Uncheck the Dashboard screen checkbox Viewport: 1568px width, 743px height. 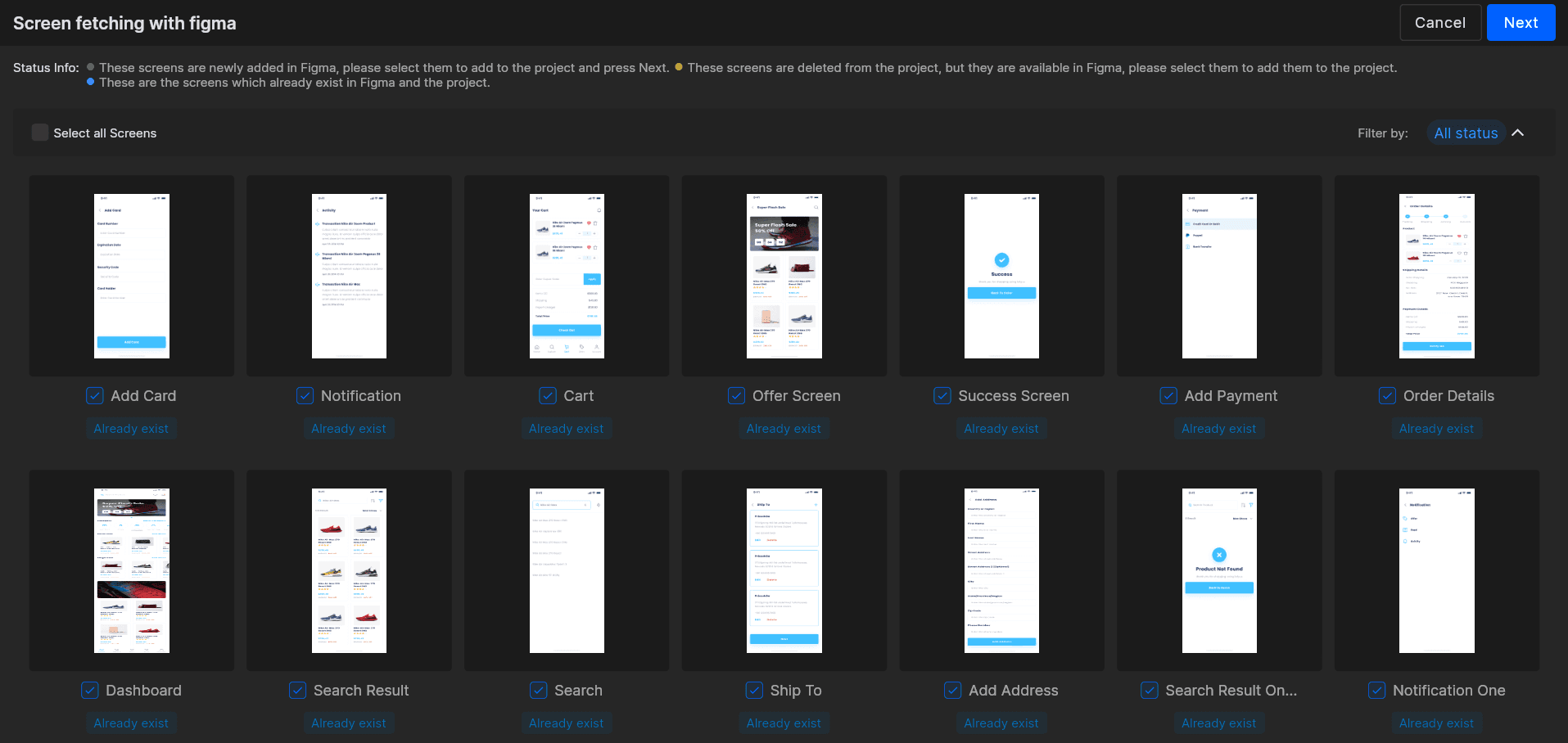pos(89,690)
